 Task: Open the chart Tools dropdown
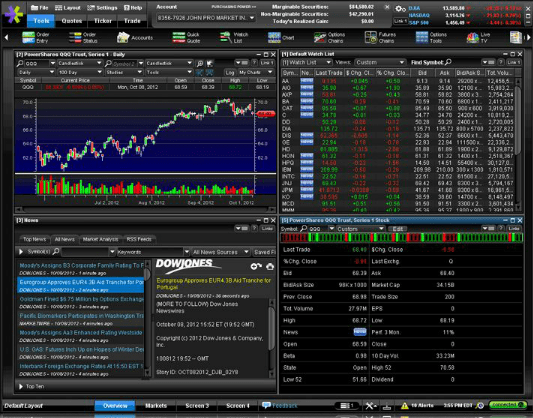tap(169, 72)
